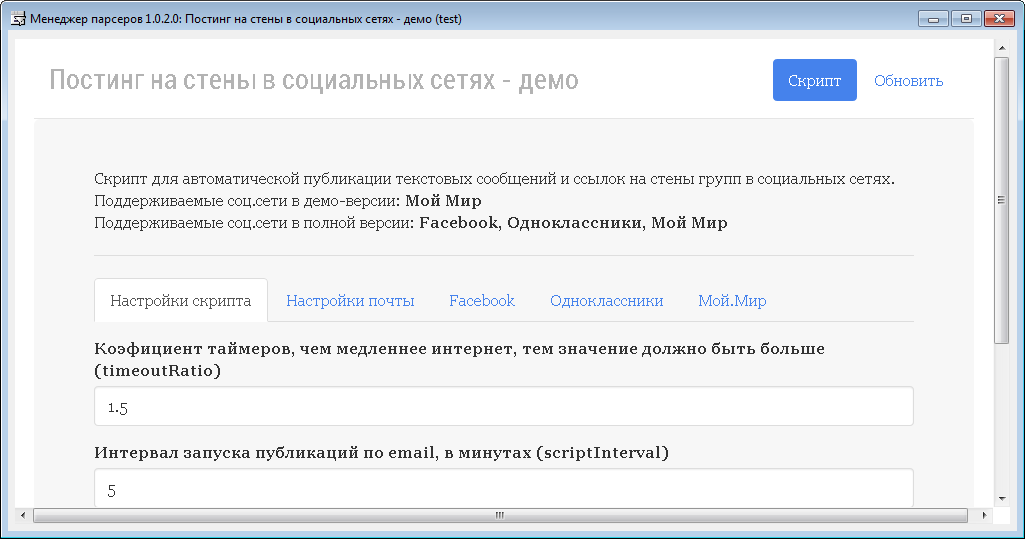This screenshot has width=1025, height=539.
Task: Minimize the Менеджер парсеров window
Action: point(933,19)
